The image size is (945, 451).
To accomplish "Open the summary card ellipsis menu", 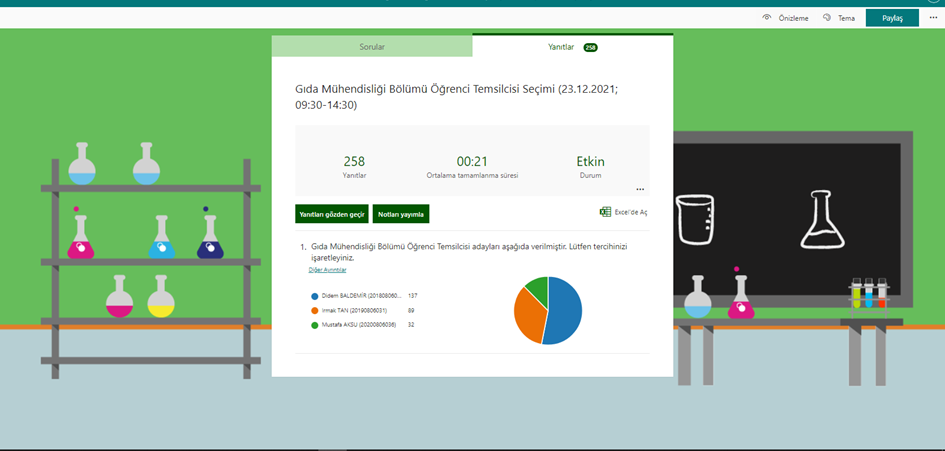I will pos(640,189).
